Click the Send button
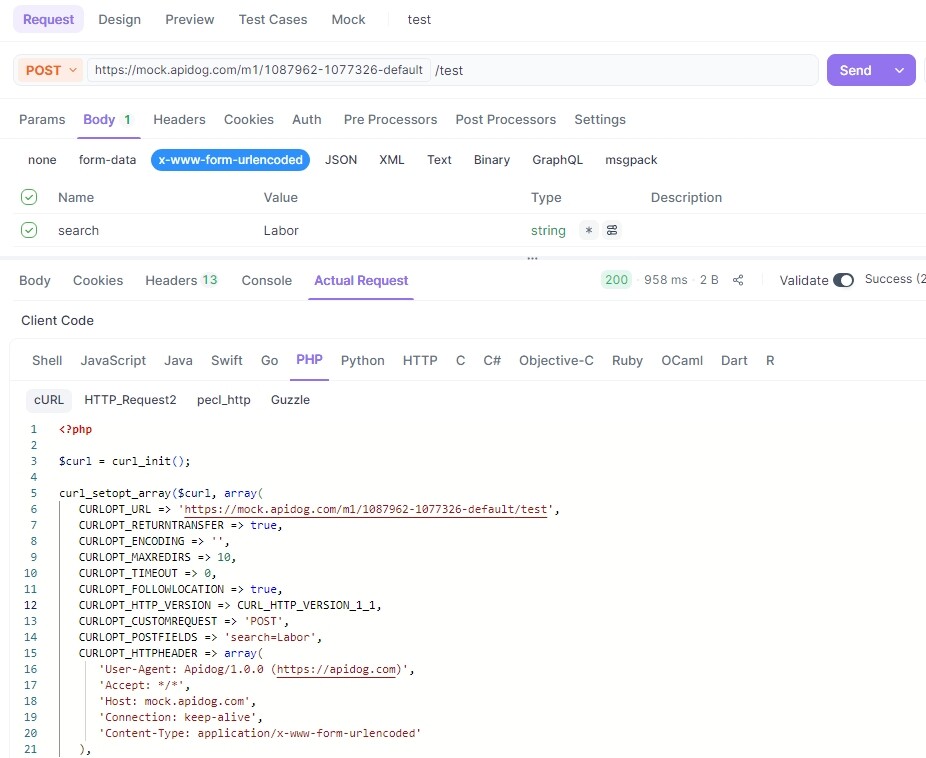926x758 pixels. point(855,70)
